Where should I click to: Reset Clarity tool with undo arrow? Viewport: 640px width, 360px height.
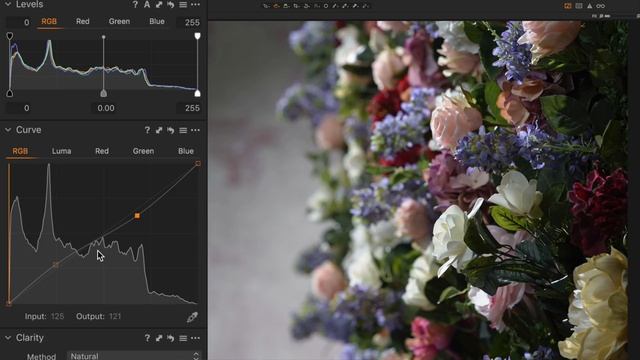click(171, 338)
